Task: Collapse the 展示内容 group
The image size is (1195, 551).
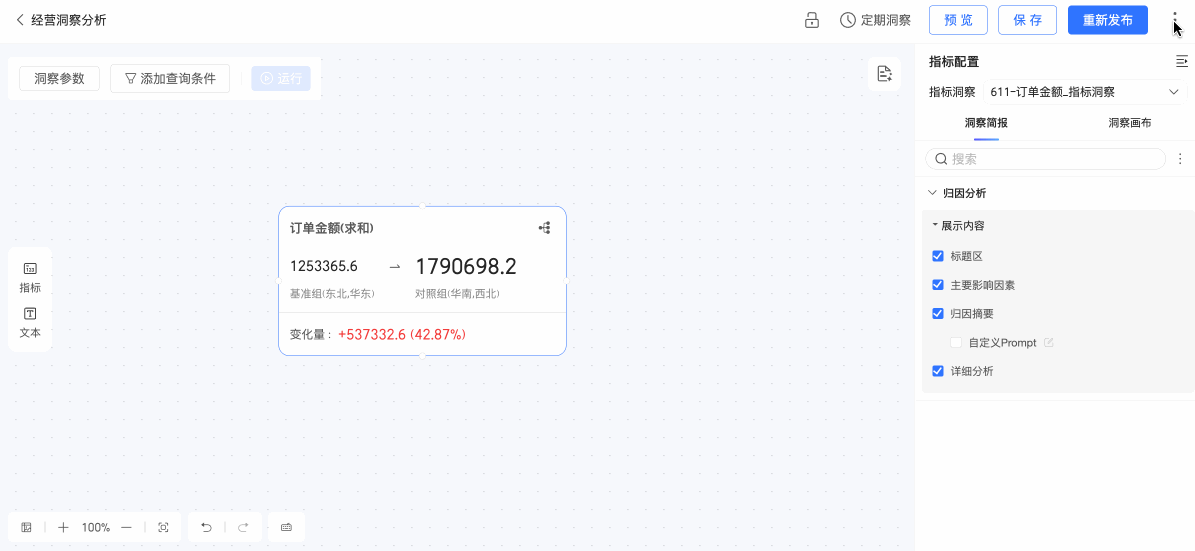Action: pos(935,226)
